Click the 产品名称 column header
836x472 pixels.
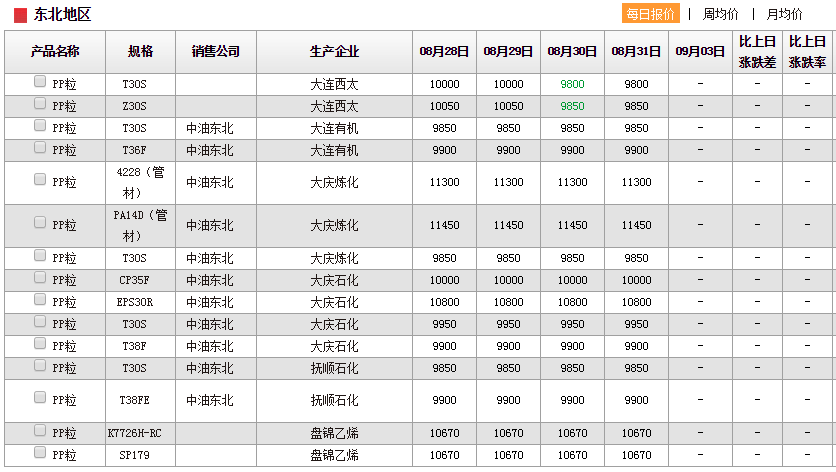pos(55,52)
